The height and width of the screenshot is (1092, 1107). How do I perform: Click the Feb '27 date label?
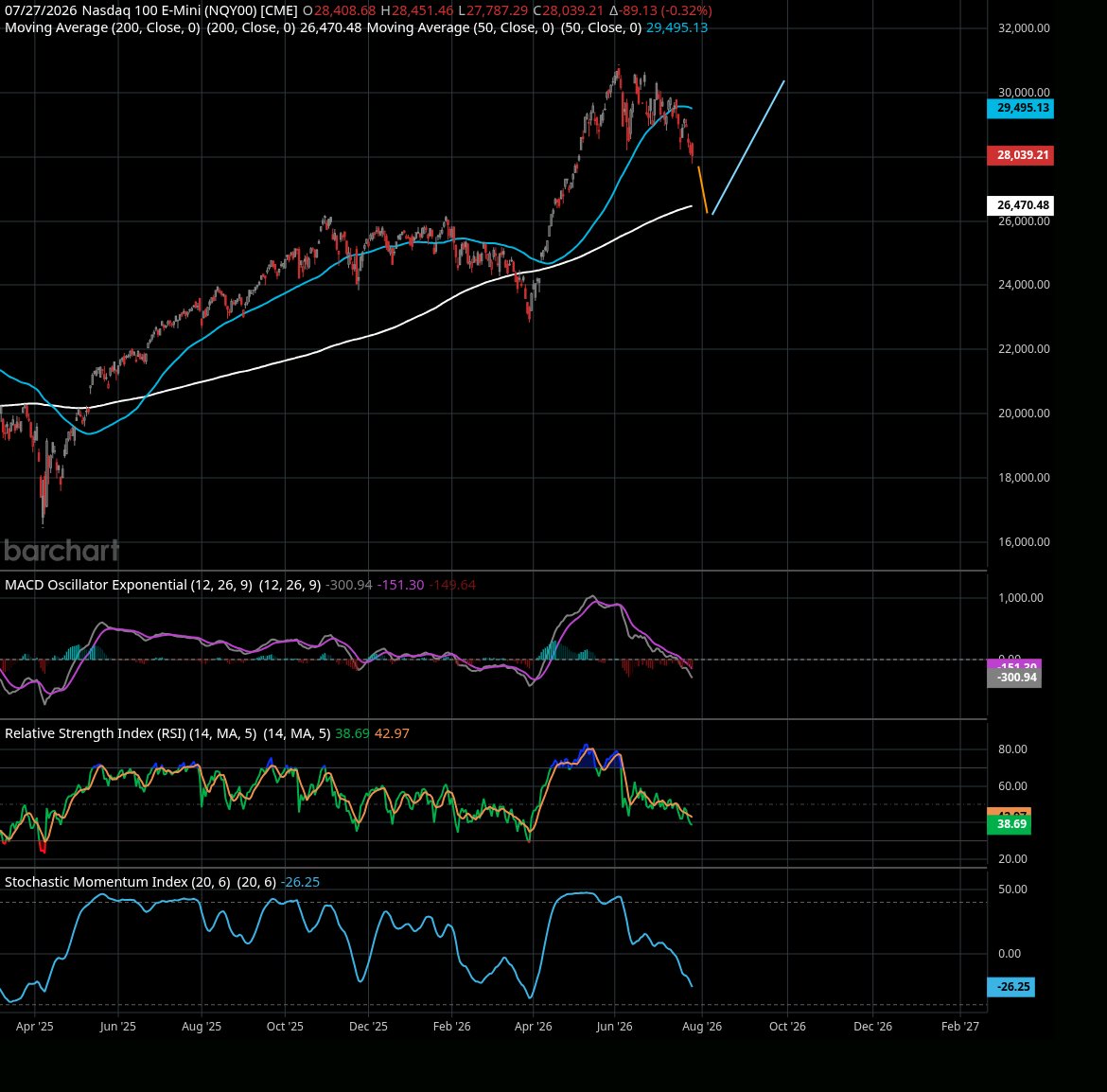(960, 1027)
